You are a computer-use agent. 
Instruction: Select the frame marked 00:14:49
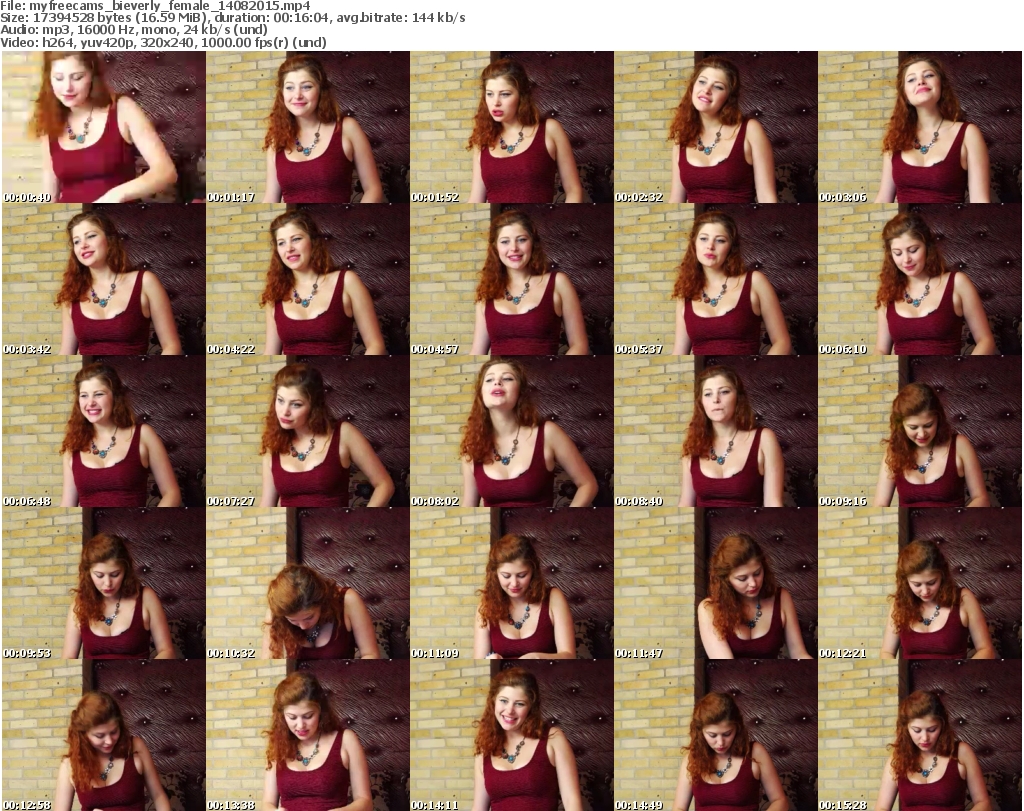click(716, 735)
